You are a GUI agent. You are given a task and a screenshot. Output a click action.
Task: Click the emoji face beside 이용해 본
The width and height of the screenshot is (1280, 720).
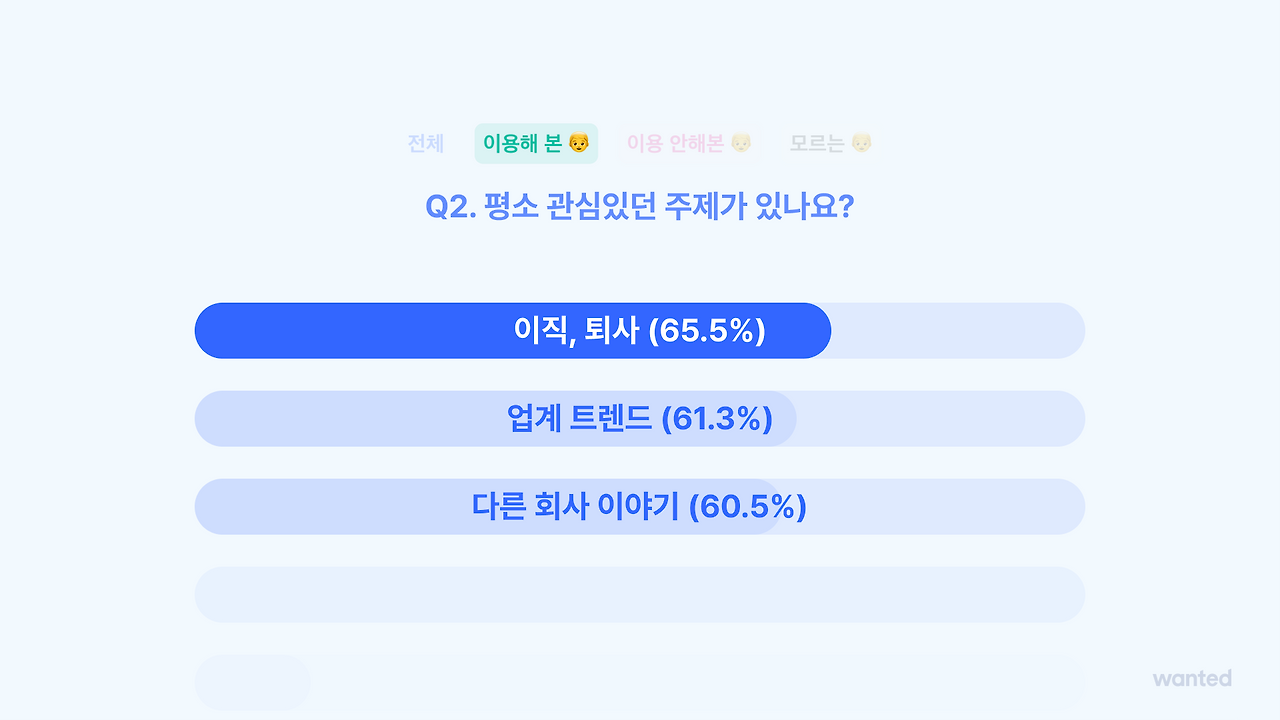pos(579,143)
